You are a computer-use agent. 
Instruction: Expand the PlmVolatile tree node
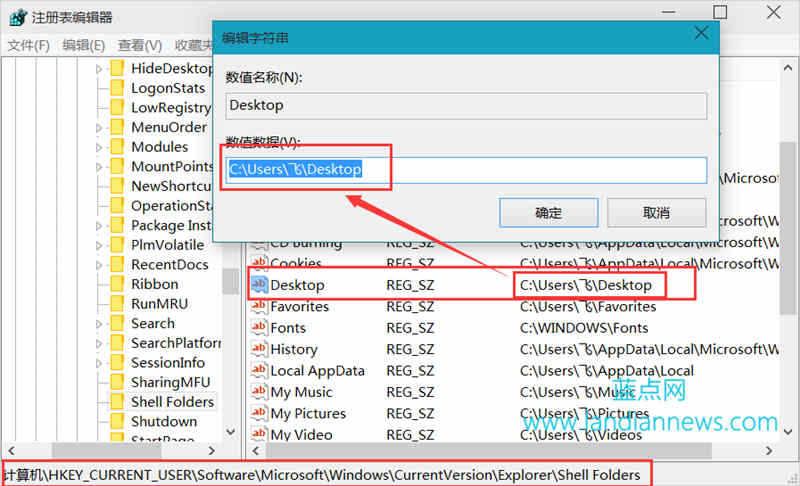pos(99,245)
